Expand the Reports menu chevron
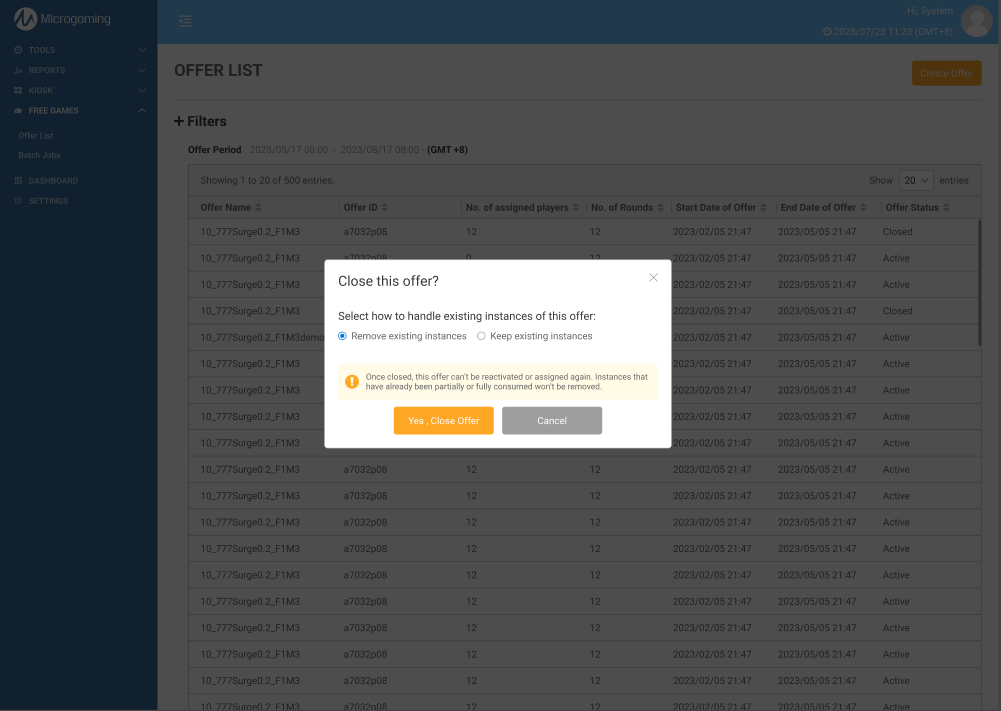The image size is (1001, 711). point(141,70)
